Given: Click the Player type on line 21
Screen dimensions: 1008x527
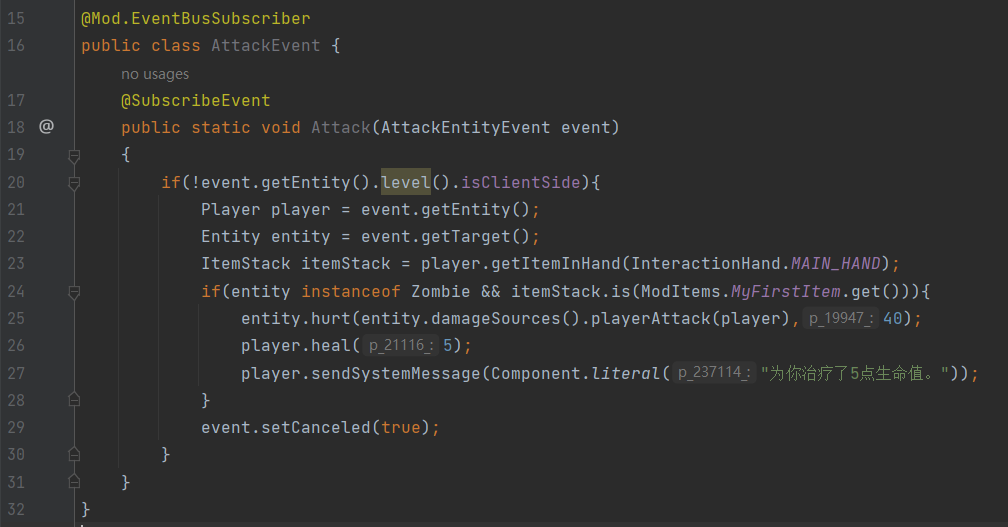Looking at the screenshot, I should [231, 210].
